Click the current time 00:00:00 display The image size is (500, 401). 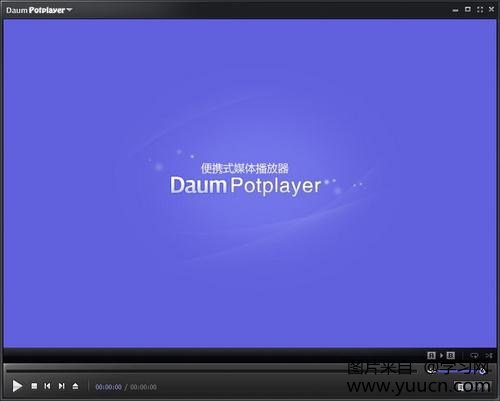tap(109, 387)
